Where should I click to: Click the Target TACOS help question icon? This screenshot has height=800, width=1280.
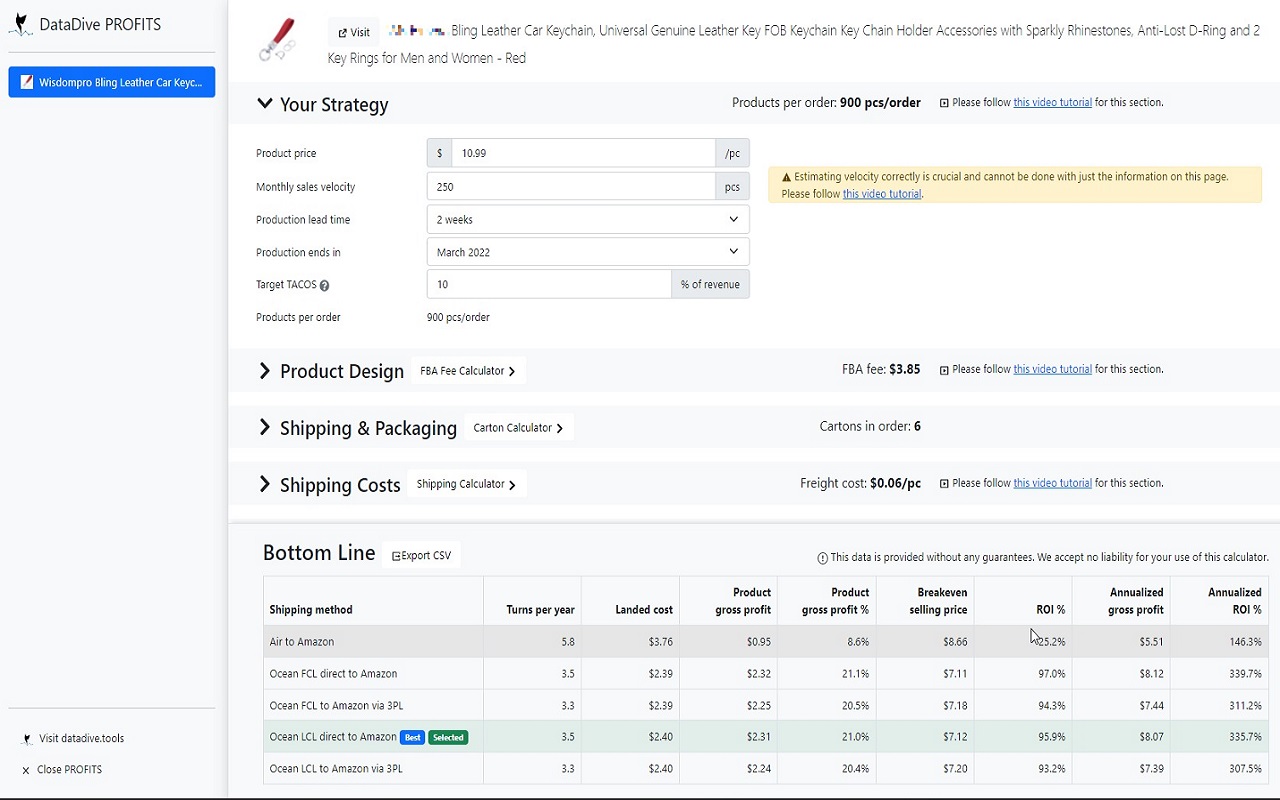324,286
